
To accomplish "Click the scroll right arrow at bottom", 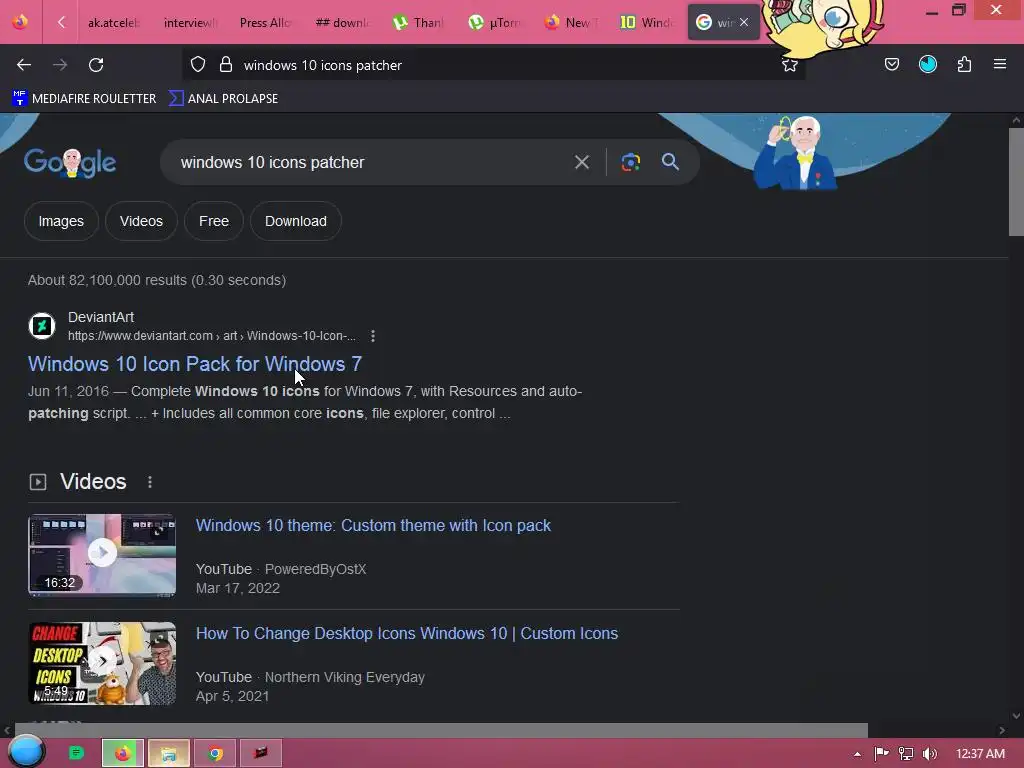I will (x=1002, y=730).
